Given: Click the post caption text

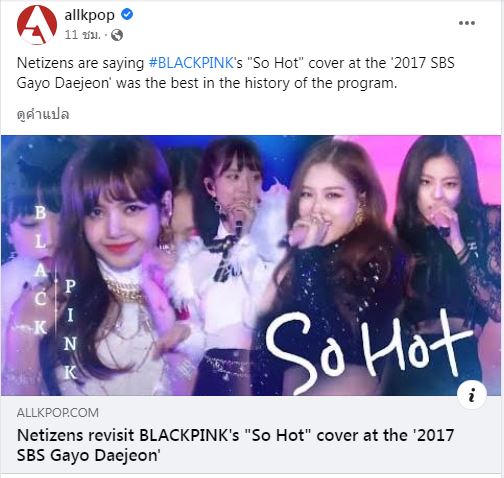Looking at the screenshot, I should 235,73.
